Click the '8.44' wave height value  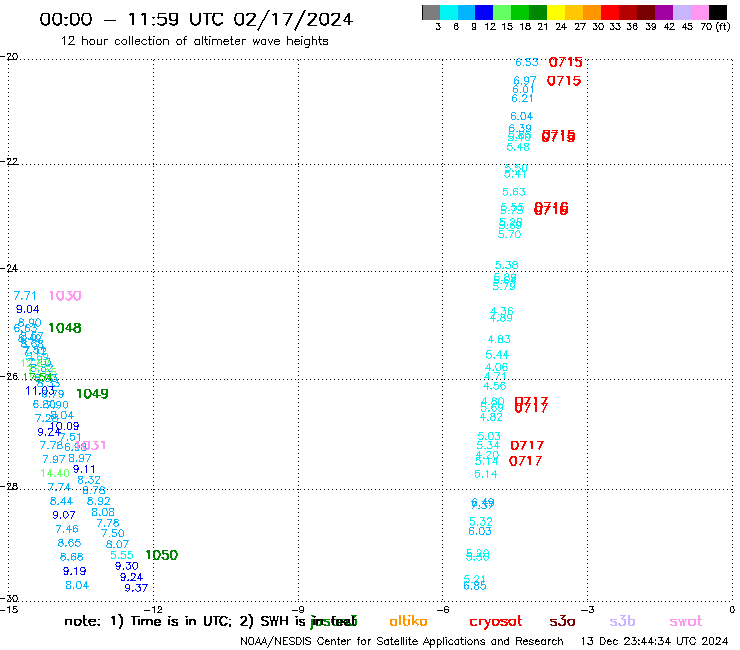(61, 501)
